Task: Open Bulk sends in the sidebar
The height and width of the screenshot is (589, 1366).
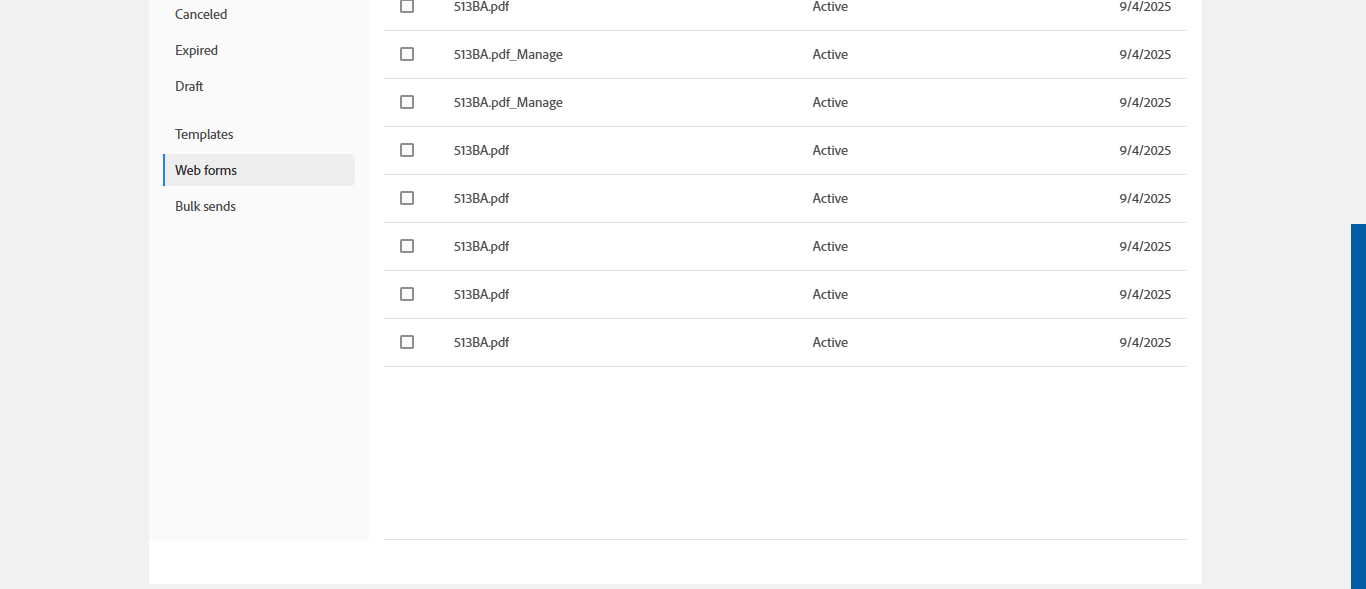Action: tap(205, 206)
